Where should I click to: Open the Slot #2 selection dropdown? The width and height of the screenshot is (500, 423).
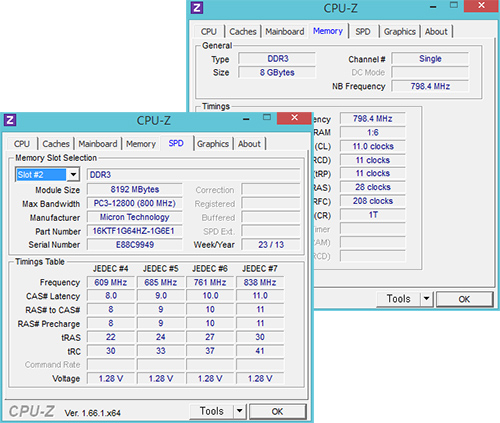[73, 174]
